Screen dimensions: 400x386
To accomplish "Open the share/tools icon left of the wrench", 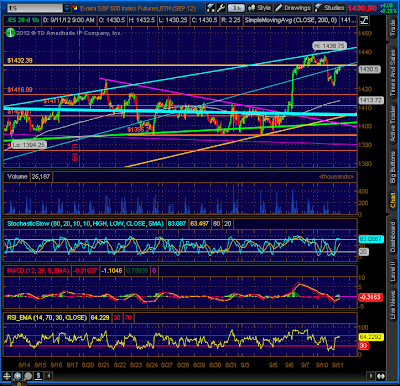I will point(210,8).
